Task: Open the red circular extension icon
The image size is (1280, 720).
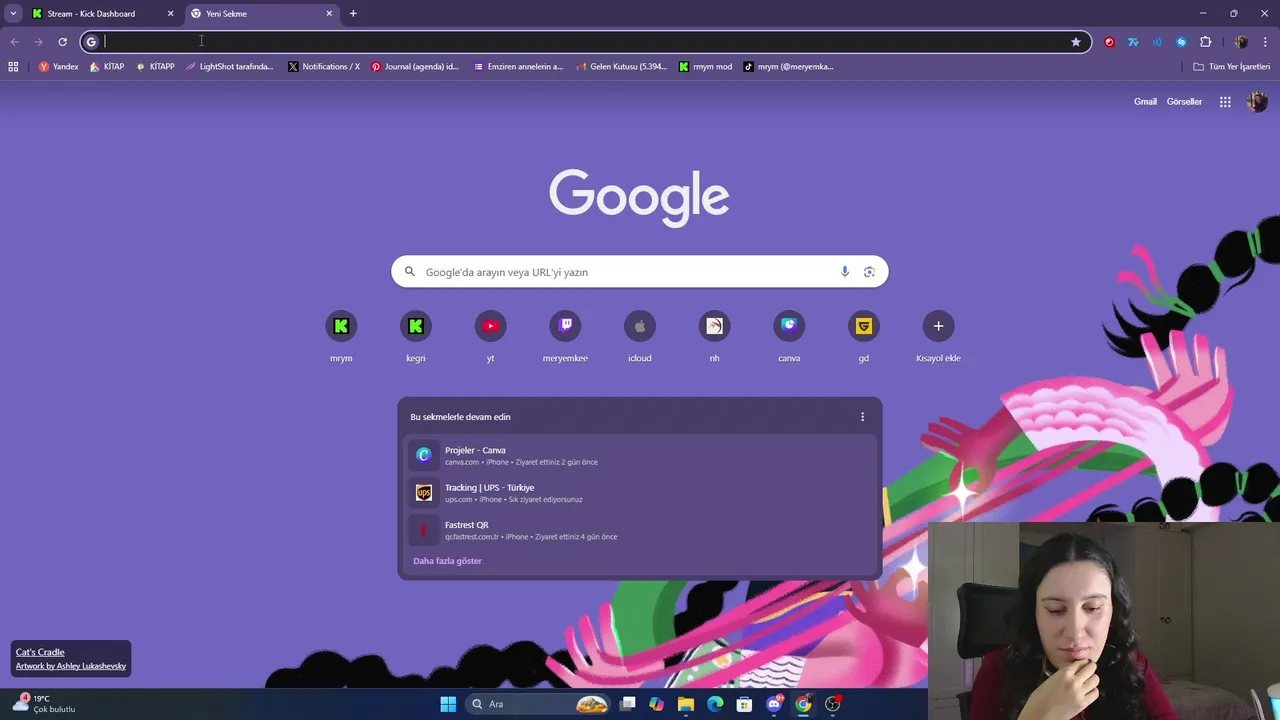Action: (1109, 42)
